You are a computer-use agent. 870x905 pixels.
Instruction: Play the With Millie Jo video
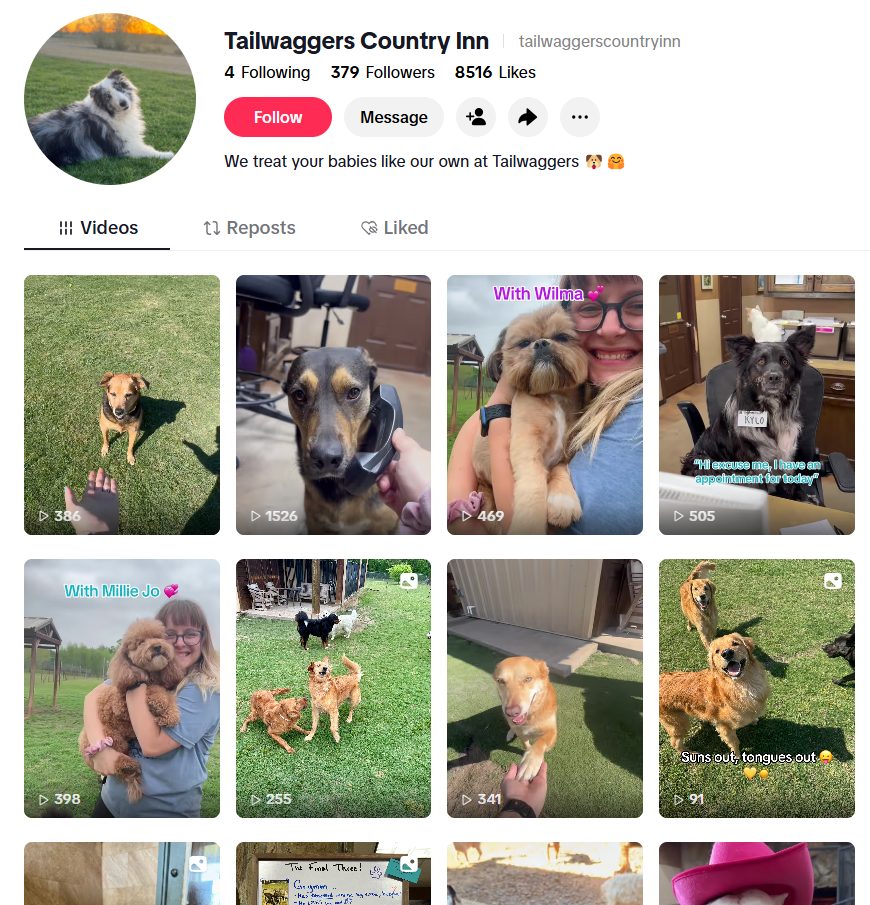[122, 688]
